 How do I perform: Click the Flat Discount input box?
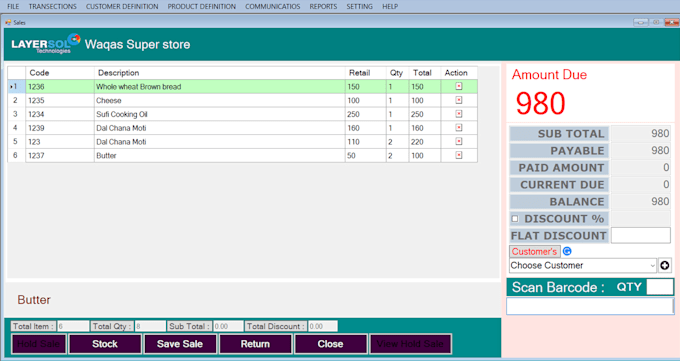point(641,236)
